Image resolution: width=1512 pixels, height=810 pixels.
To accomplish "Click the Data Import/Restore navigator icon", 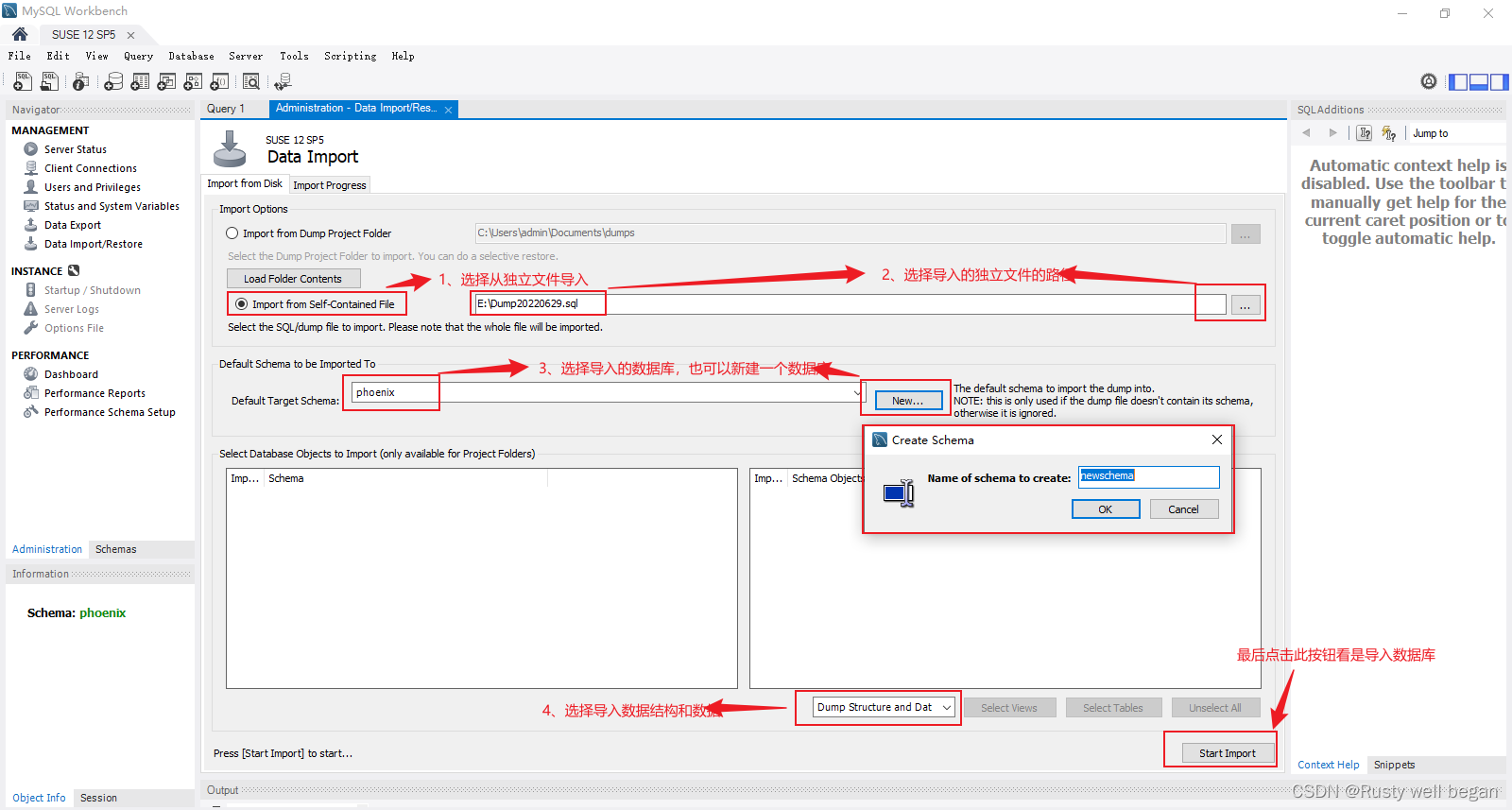I will [x=31, y=244].
